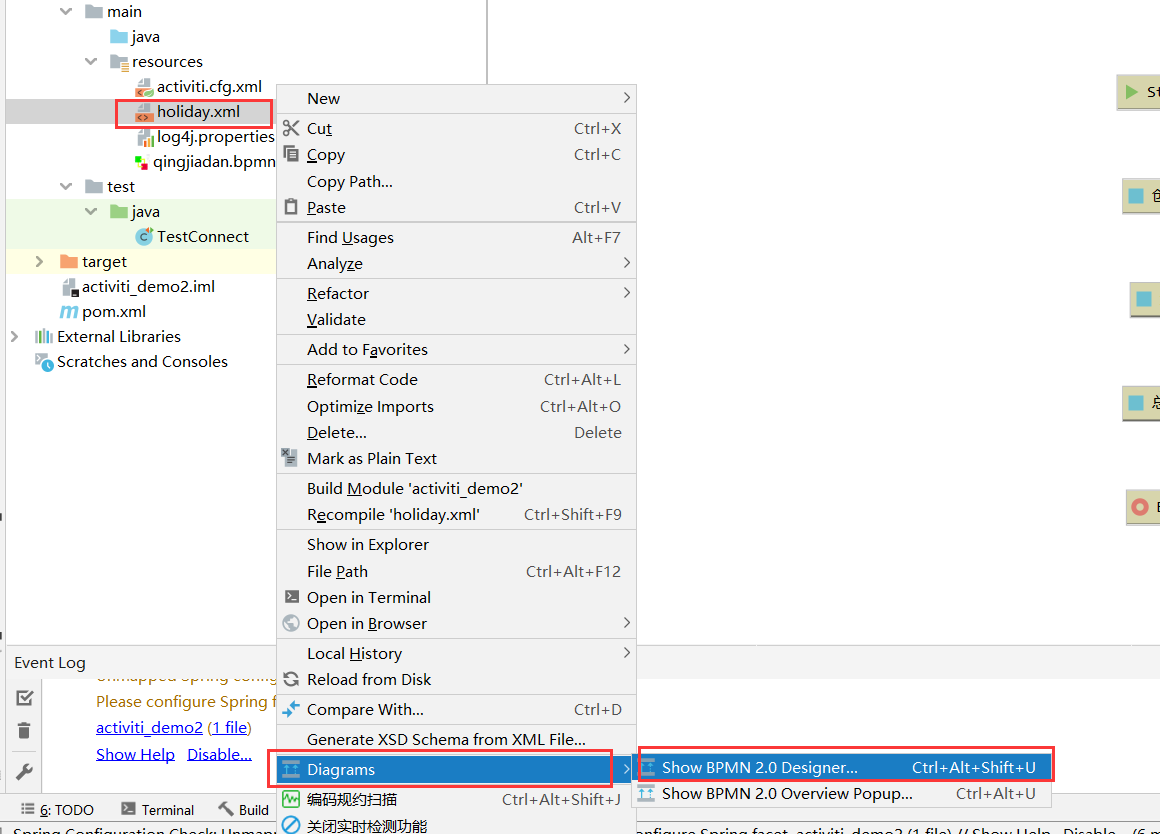The image size is (1160, 834).
Task: Open the Terminal tool window tab
Action: coord(158,810)
